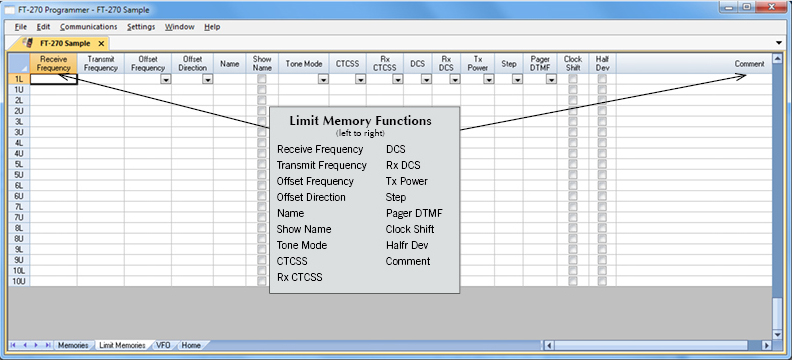Click the Comment column header
The image size is (792, 360).
tap(694, 64)
